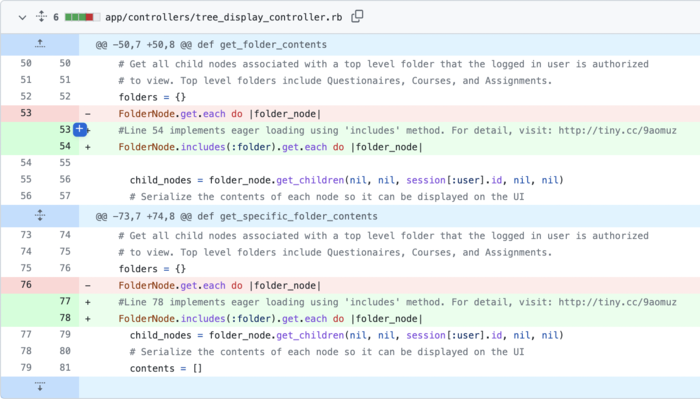Add comment on new line 53
The height and width of the screenshot is (399, 700).
click(79, 129)
